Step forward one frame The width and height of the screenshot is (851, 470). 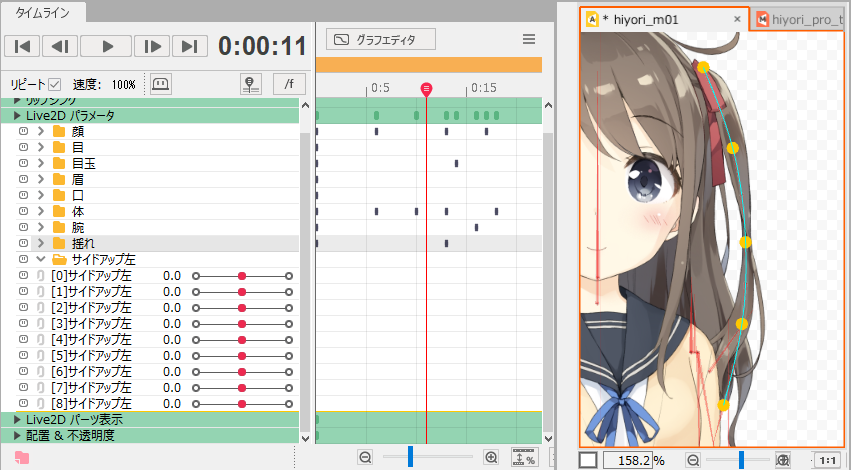[x=150, y=46]
